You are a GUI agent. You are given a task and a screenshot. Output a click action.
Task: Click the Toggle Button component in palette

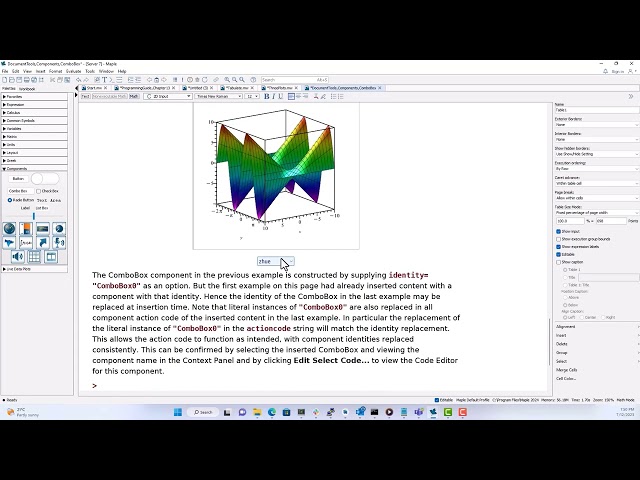45,179
